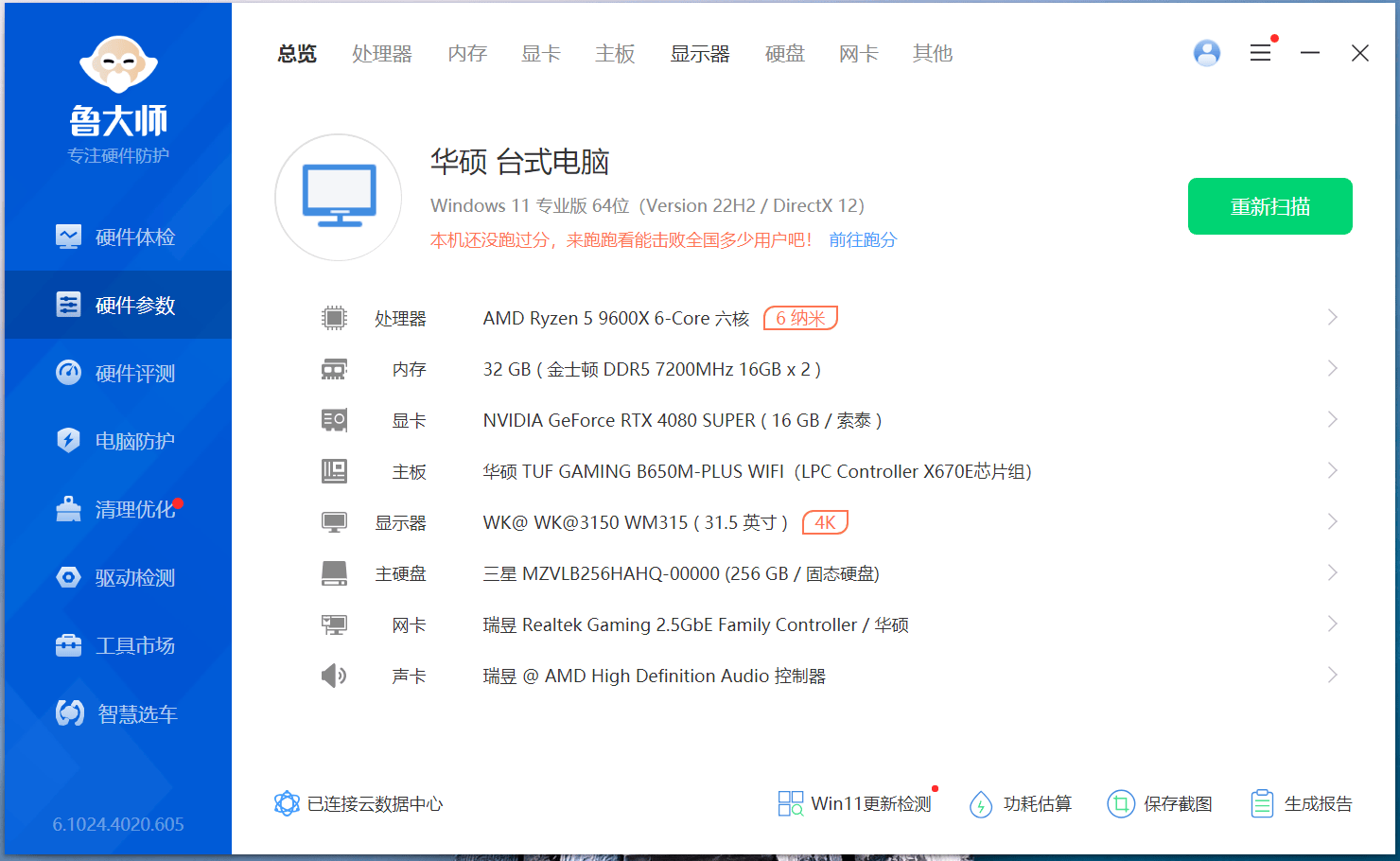Viewport: 1400px width, 861px height.
Task: Click the 功耗估算 label
Action: pyautogui.click(x=1038, y=804)
